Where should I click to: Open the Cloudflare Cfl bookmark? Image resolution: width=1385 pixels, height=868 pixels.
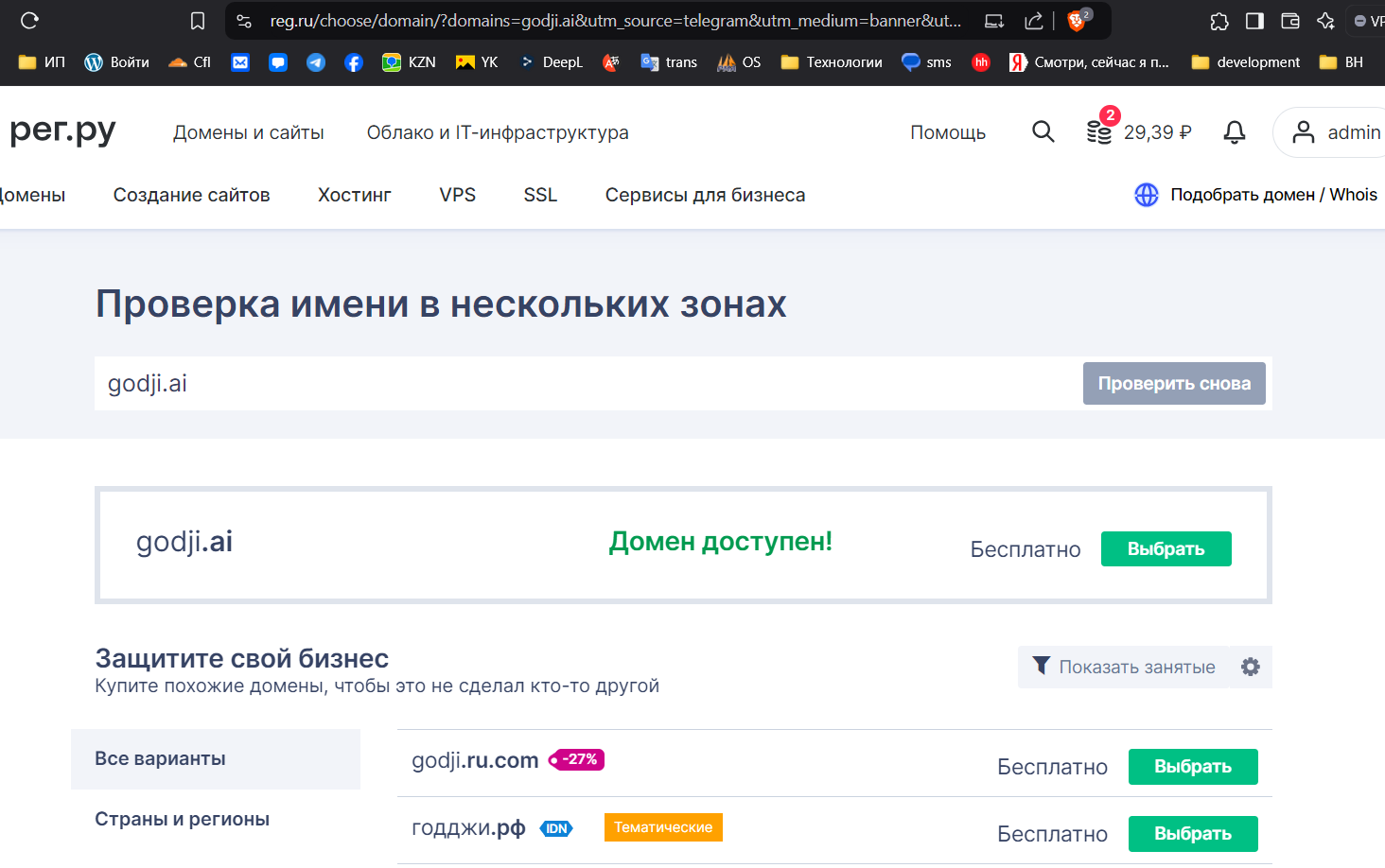point(189,62)
